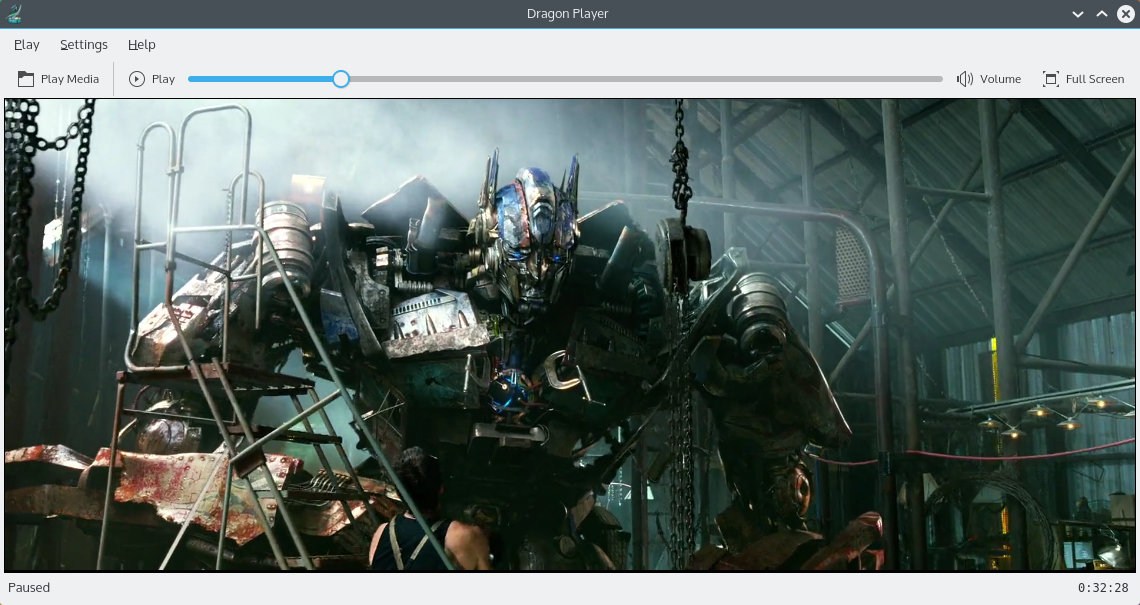Click the Paused status text
The height and width of the screenshot is (605, 1140).
pos(29,588)
